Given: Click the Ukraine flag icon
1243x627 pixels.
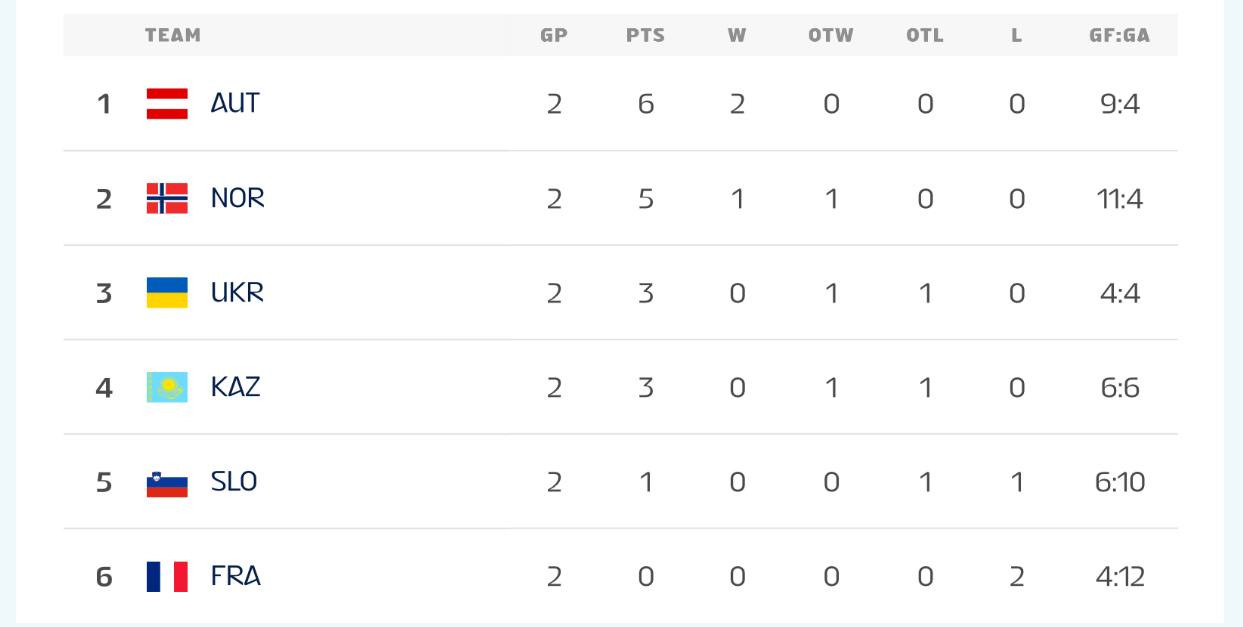Looking at the screenshot, I should click(x=167, y=293).
